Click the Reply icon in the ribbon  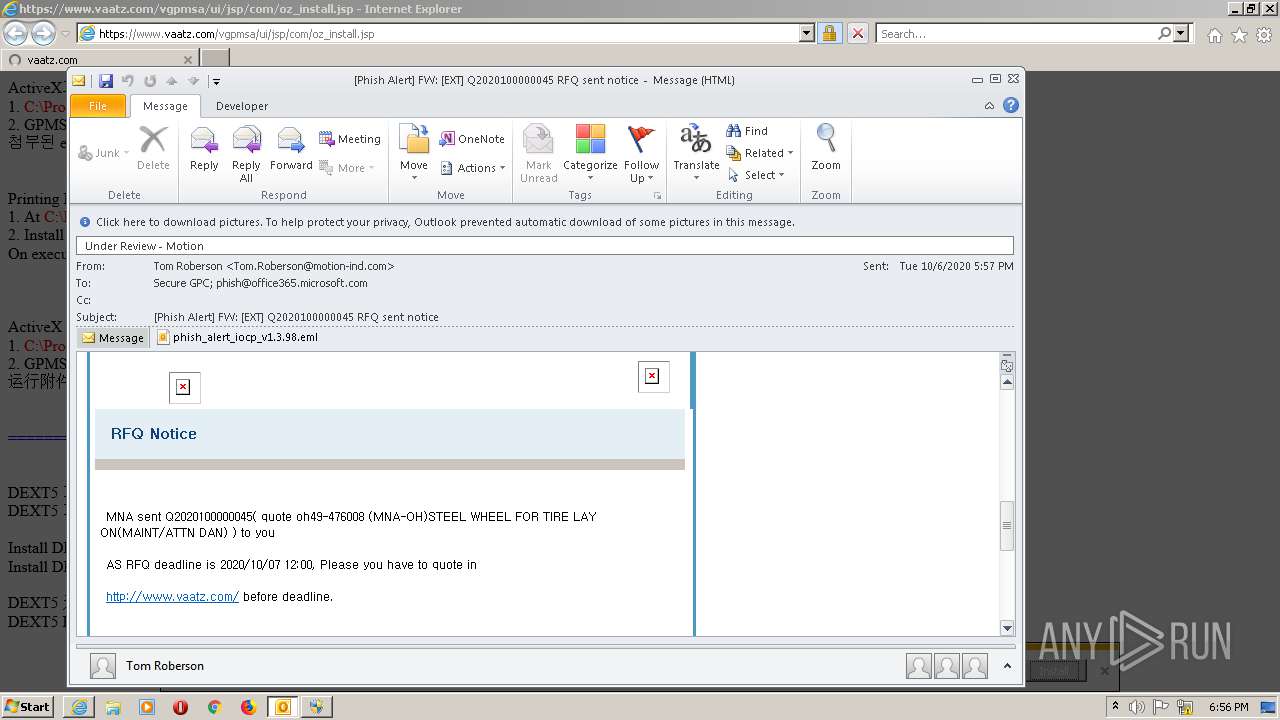tap(204, 150)
